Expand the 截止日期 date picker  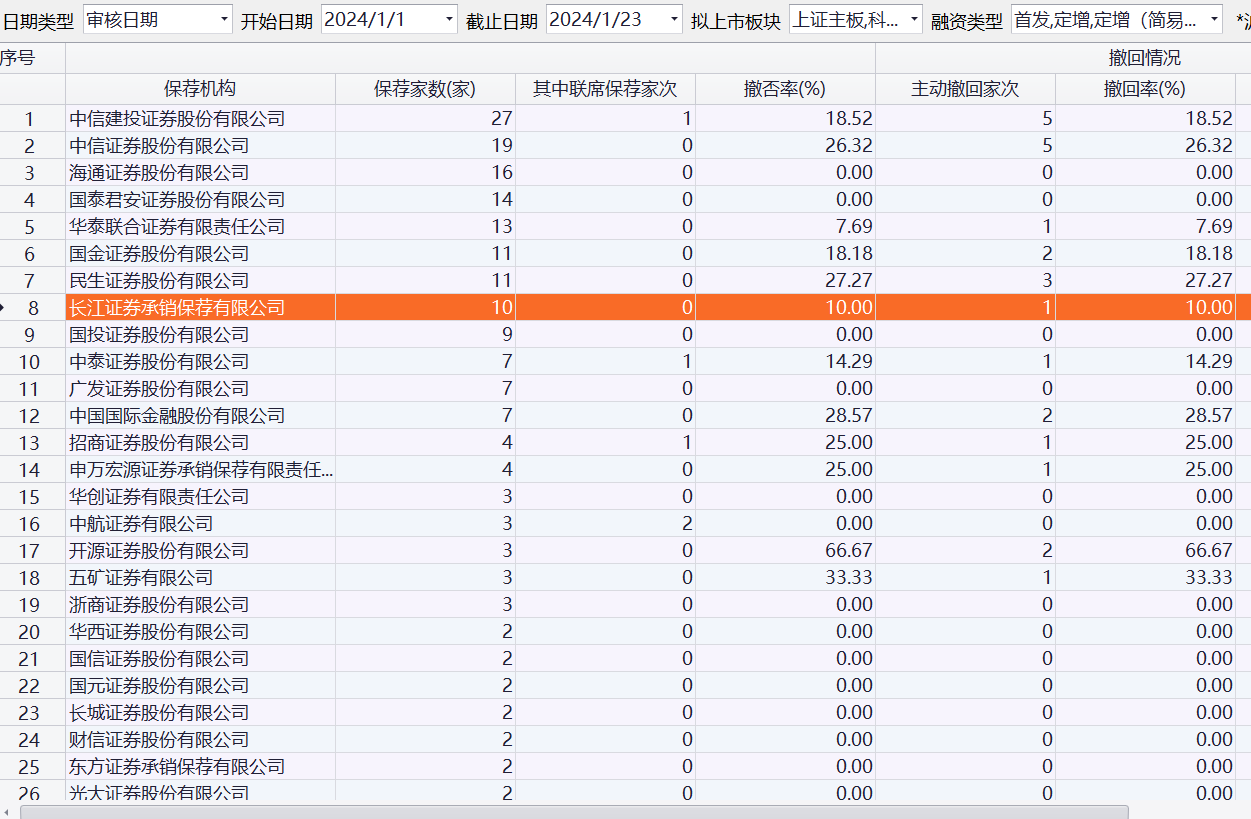(673, 19)
